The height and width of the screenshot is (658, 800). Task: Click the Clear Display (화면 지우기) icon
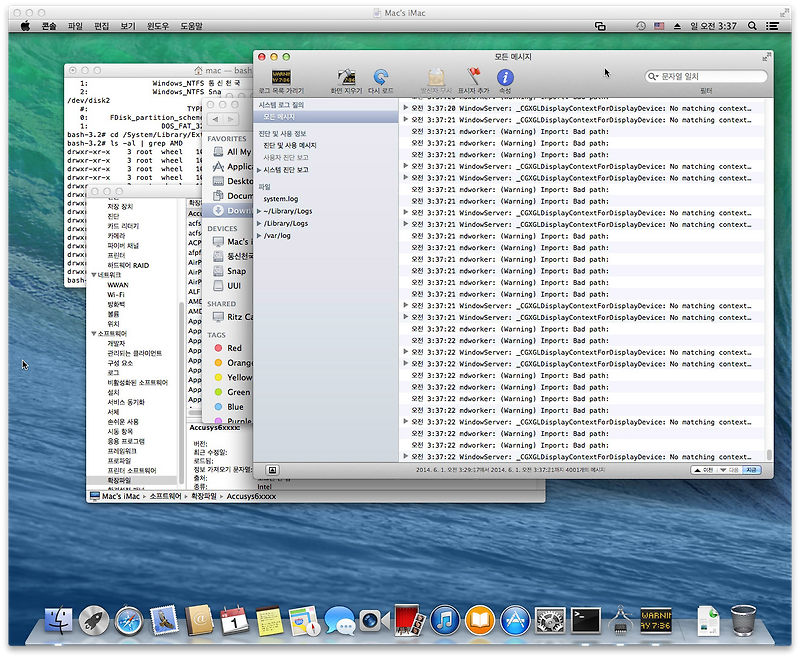point(346,77)
